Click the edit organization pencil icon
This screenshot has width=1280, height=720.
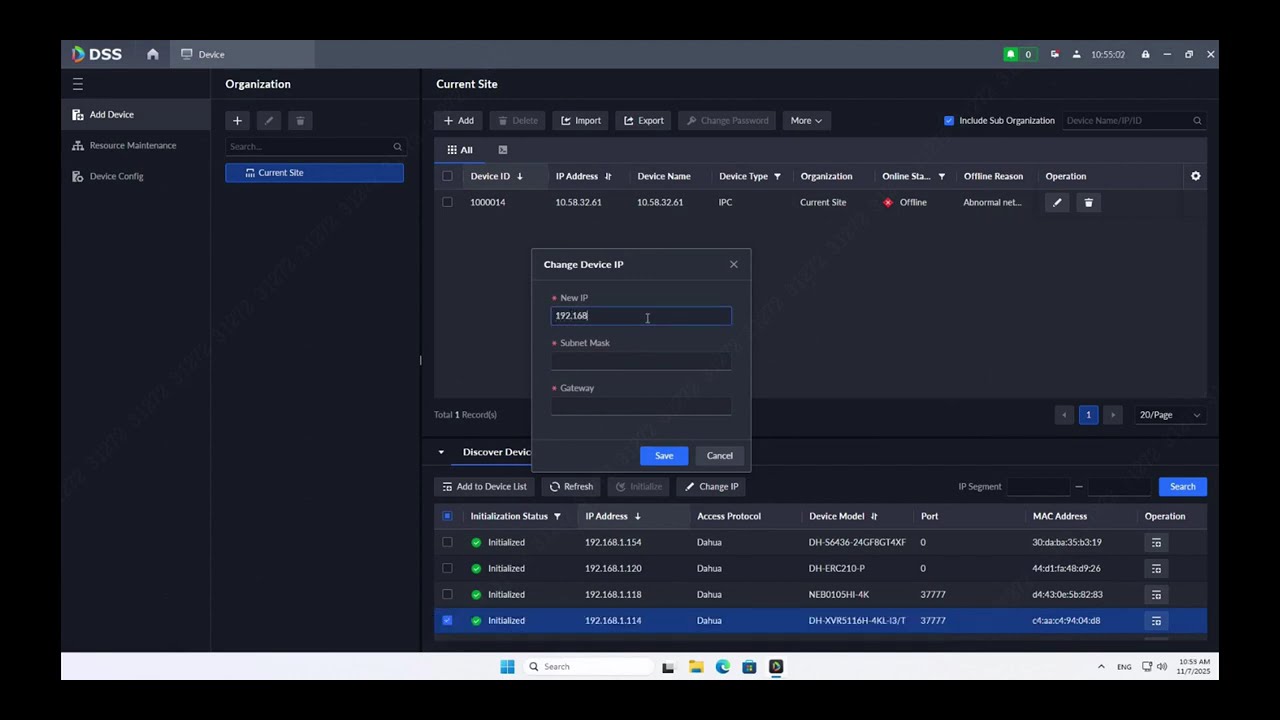[x=268, y=121]
